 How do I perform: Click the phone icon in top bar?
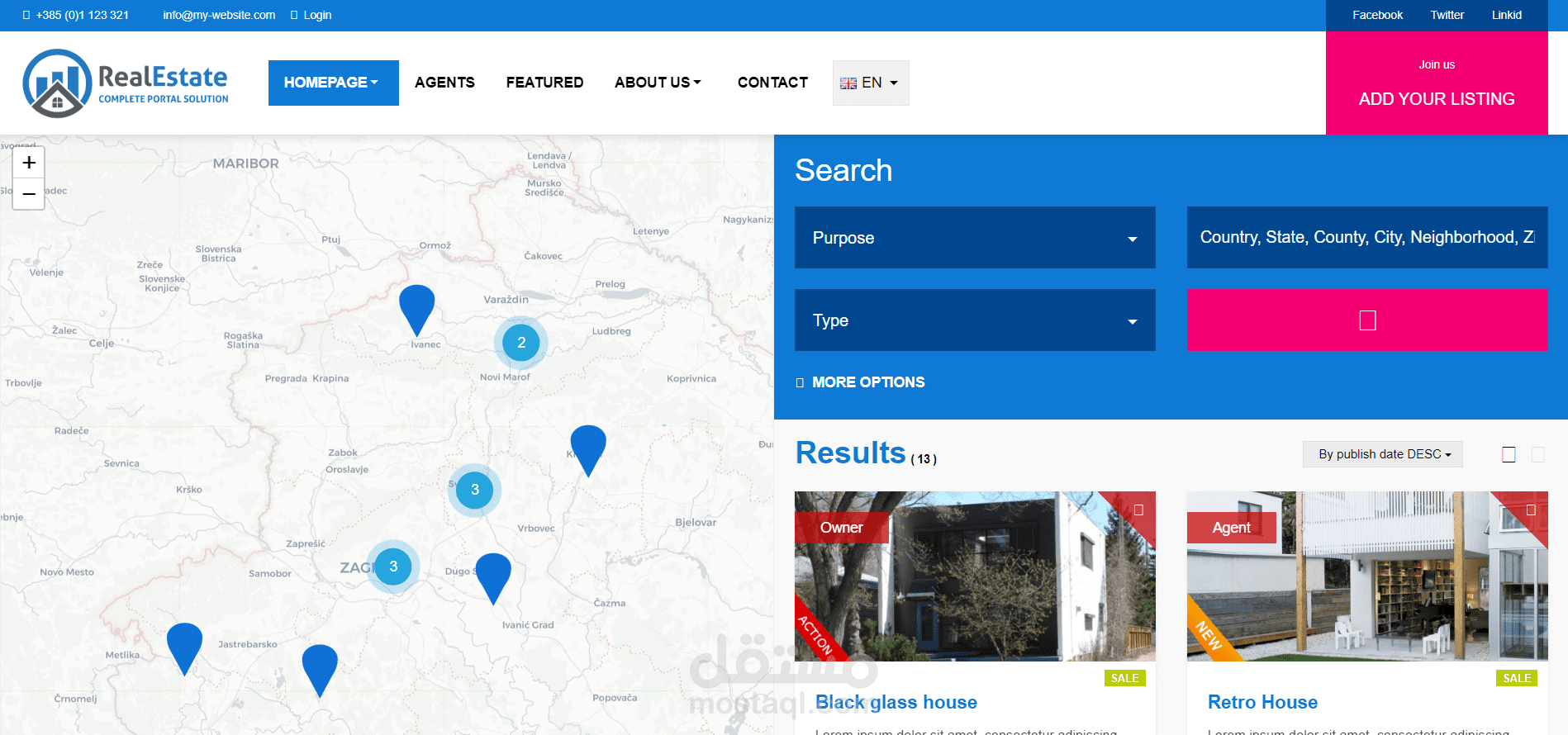(26, 15)
